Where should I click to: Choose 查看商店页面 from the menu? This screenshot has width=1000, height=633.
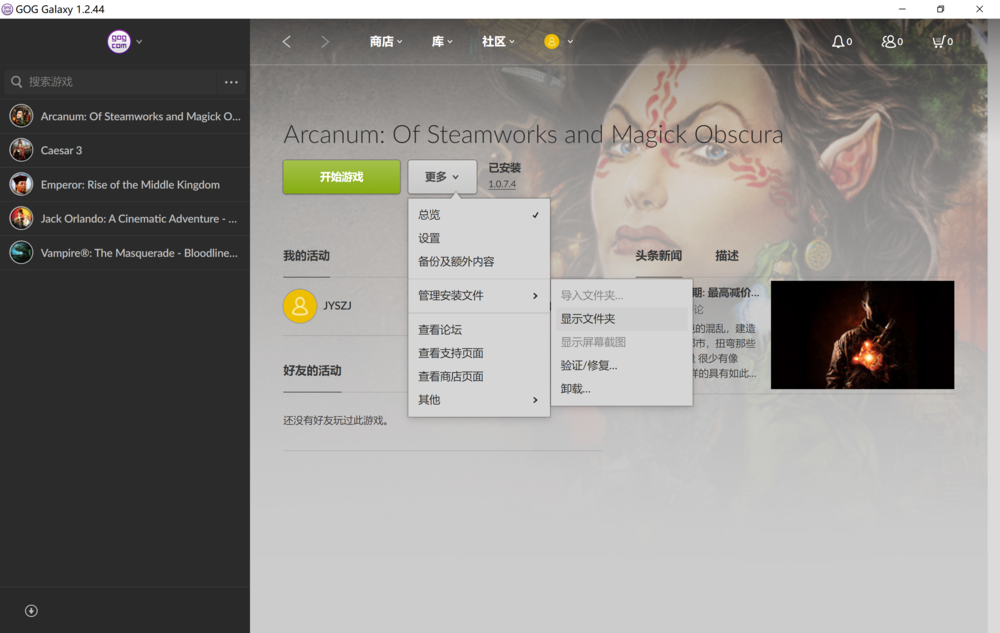[x=479, y=376]
